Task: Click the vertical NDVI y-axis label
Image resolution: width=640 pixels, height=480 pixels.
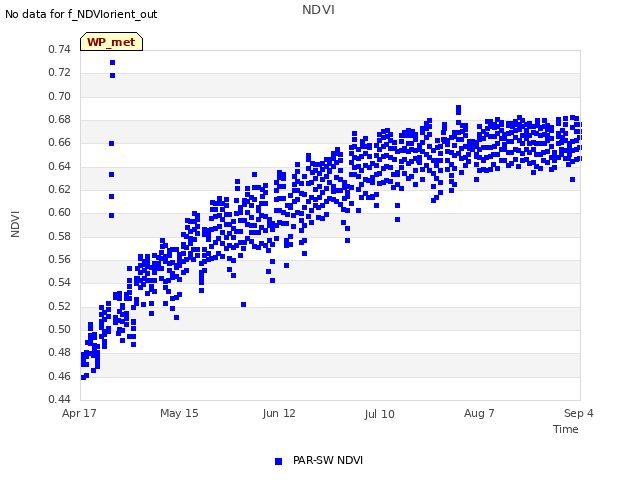Action: [x=15, y=224]
